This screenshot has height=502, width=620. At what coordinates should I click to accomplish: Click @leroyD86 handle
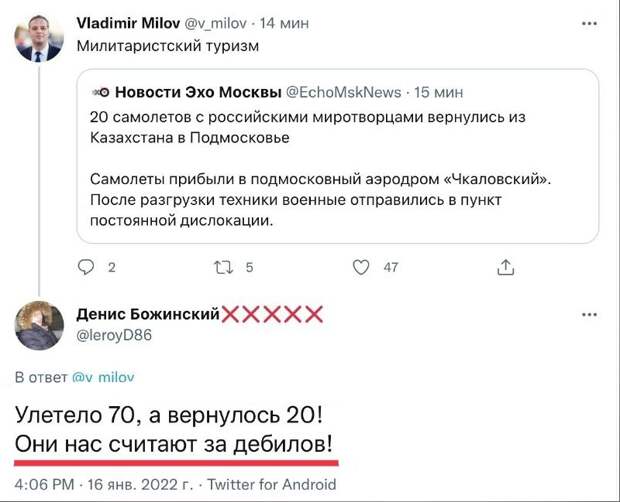(x=114, y=335)
